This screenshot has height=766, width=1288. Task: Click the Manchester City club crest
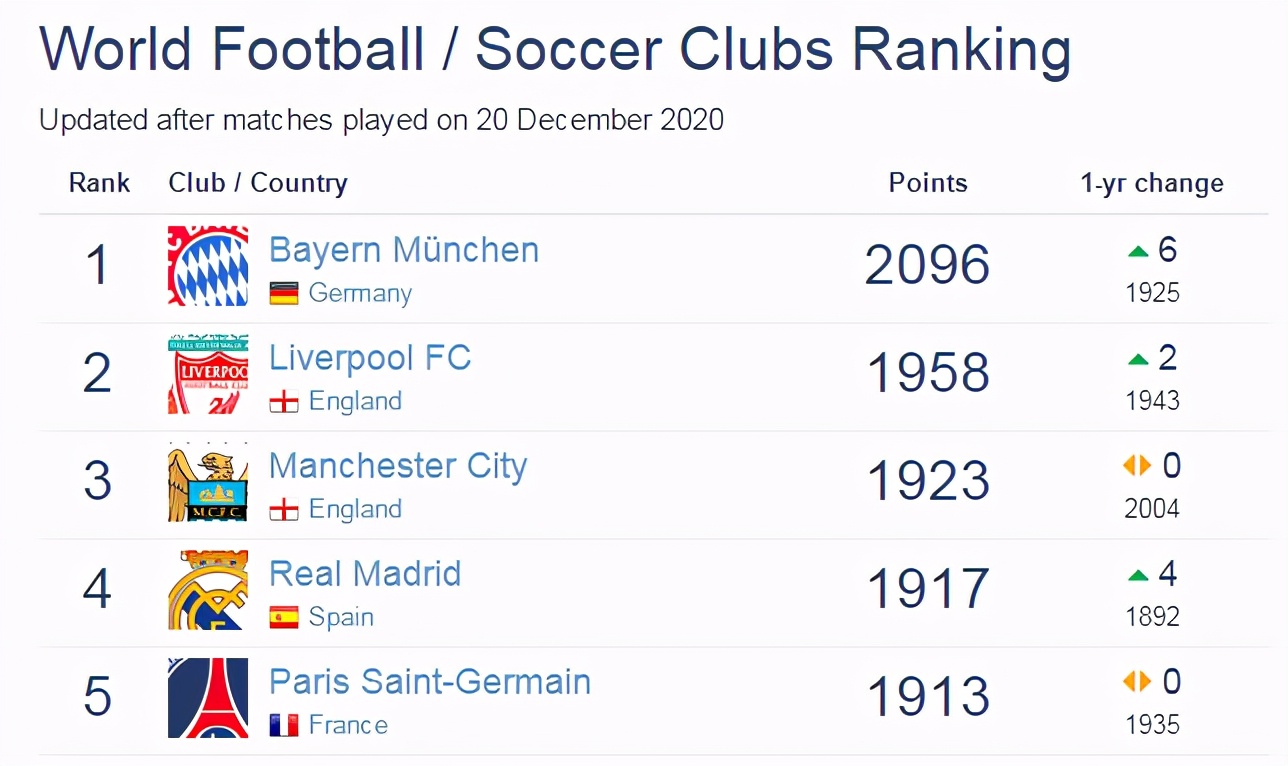[x=208, y=482]
